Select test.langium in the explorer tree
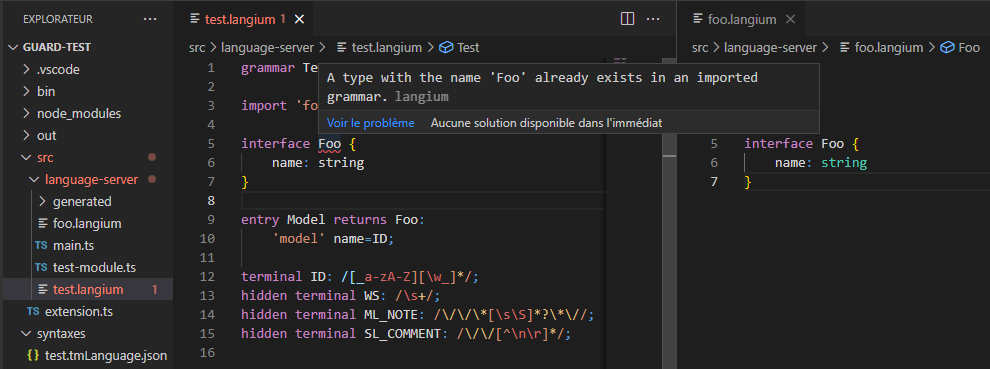 click(x=87, y=290)
